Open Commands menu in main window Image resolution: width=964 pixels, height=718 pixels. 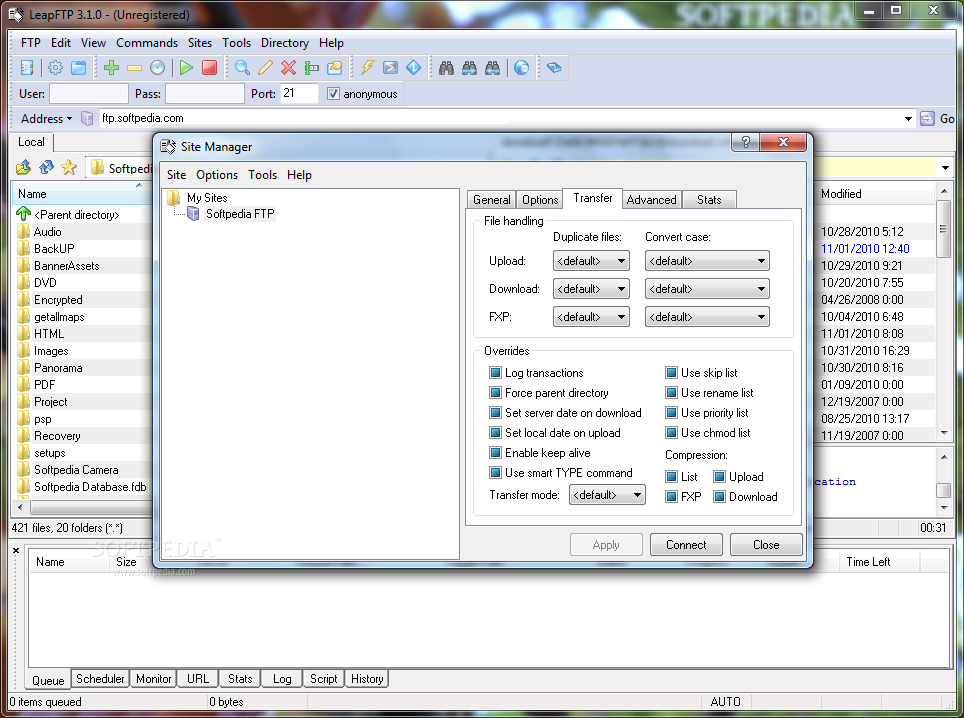click(147, 43)
